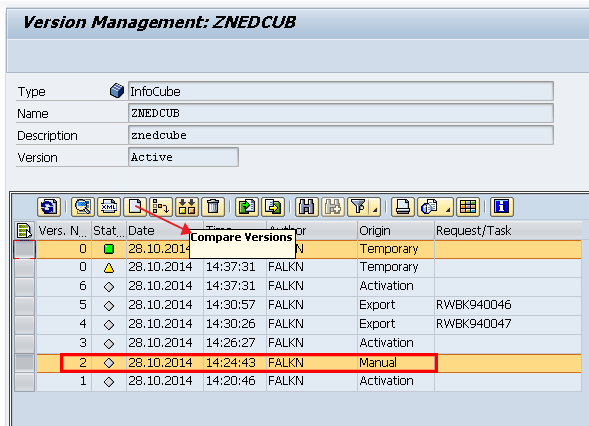Image resolution: width=589 pixels, height=426 pixels.
Task: Click the blue Information icon
Action: coord(502,207)
